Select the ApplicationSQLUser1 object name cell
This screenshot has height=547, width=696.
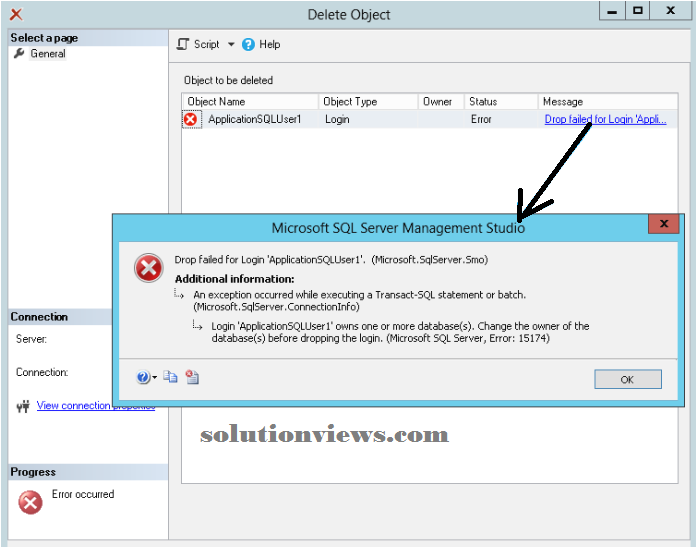(x=255, y=119)
